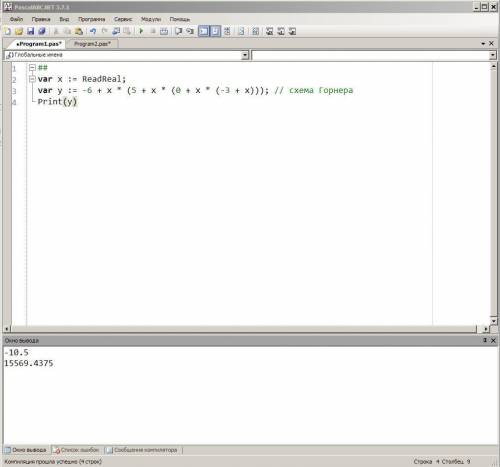Viewport: 500px width, 467px height.
Task: Open the Сервис menu
Action: [x=123, y=19]
